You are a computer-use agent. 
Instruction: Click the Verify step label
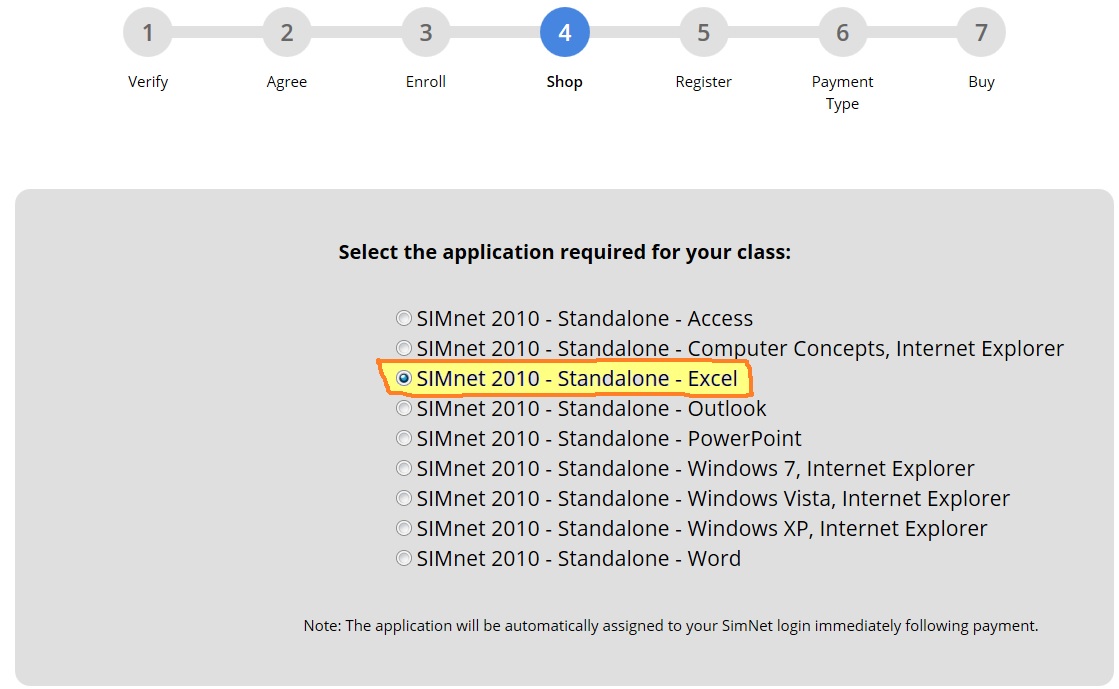coord(148,82)
